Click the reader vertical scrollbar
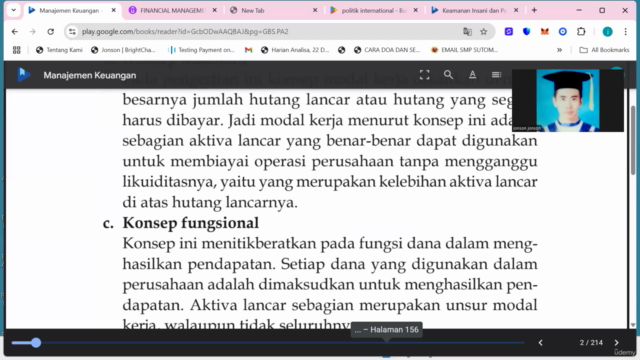 633,140
